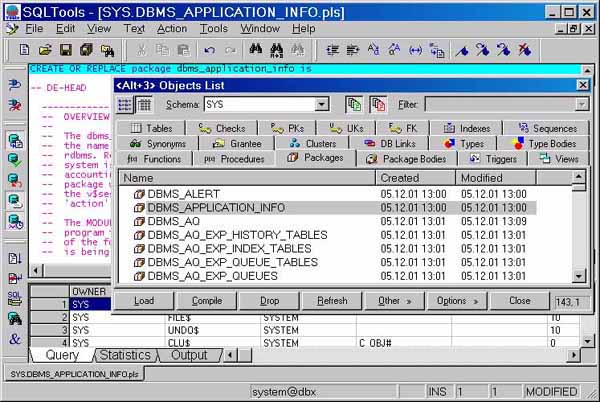
Task: Click the Save file toolbar icon
Action: [x=66, y=49]
